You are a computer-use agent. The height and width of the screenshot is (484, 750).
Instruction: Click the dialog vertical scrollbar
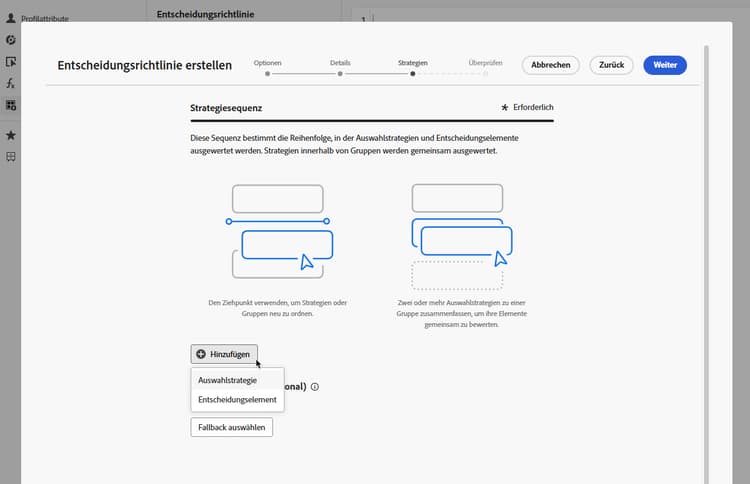coord(706,263)
